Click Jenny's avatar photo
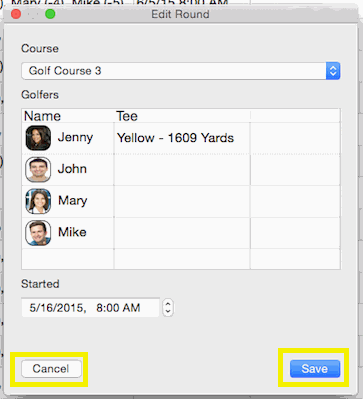This screenshot has height=399, width=363. [38, 138]
